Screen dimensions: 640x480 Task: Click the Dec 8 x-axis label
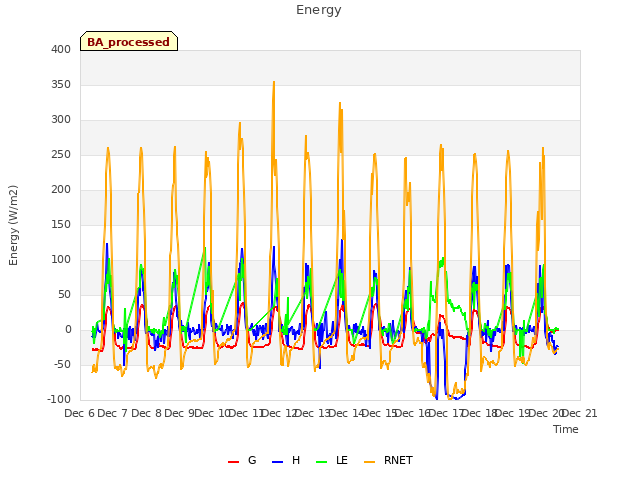146,413
